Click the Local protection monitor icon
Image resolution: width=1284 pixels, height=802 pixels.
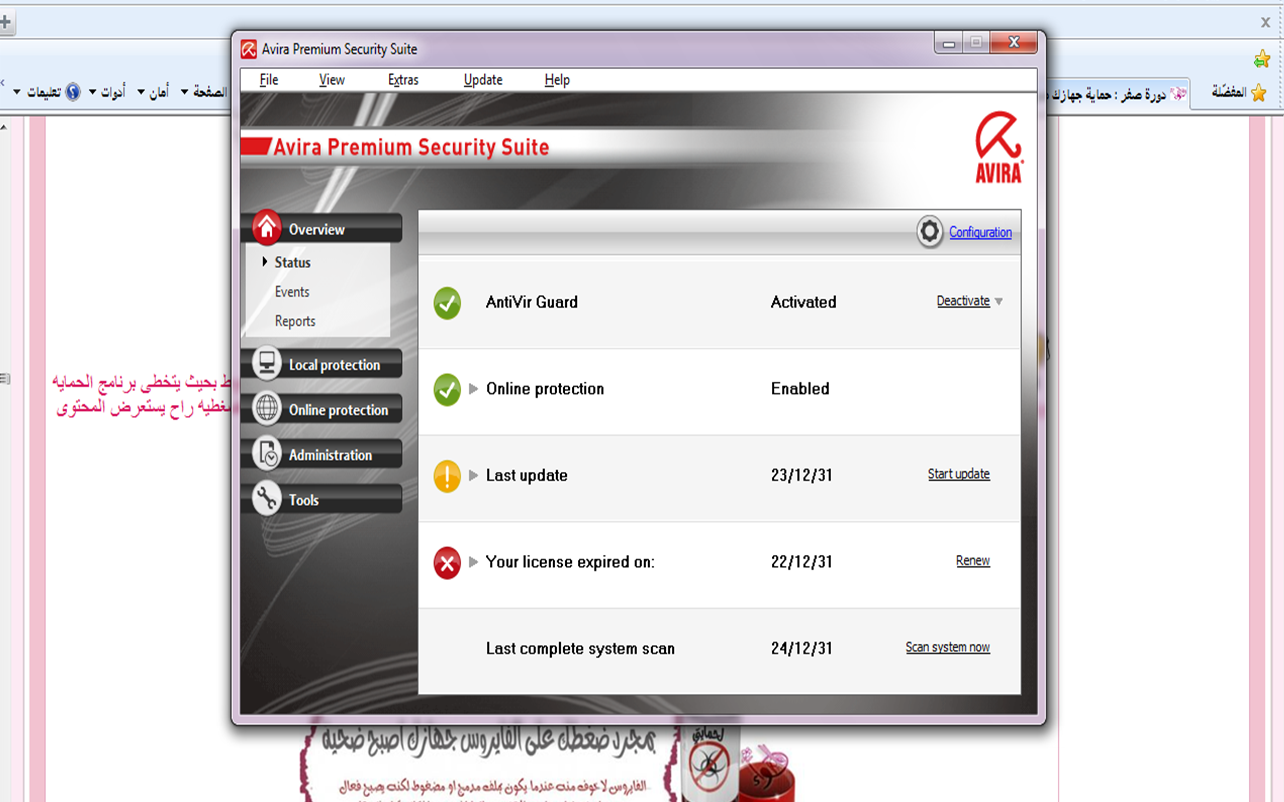pos(267,364)
